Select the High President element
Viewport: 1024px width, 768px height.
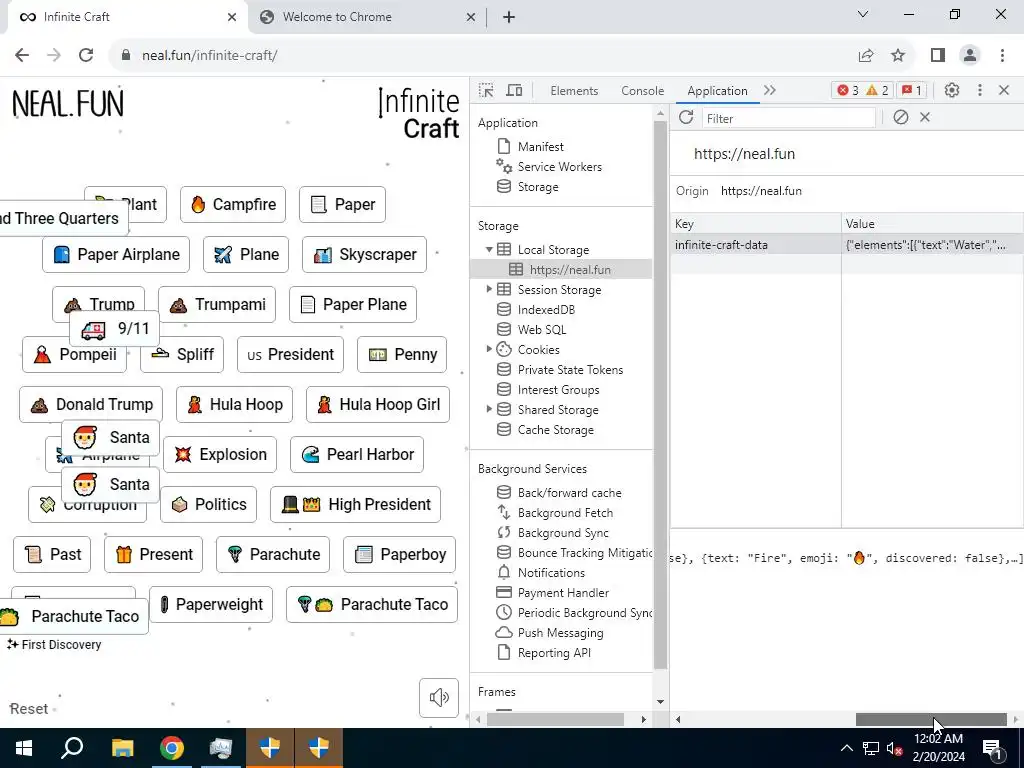(x=356, y=504)
